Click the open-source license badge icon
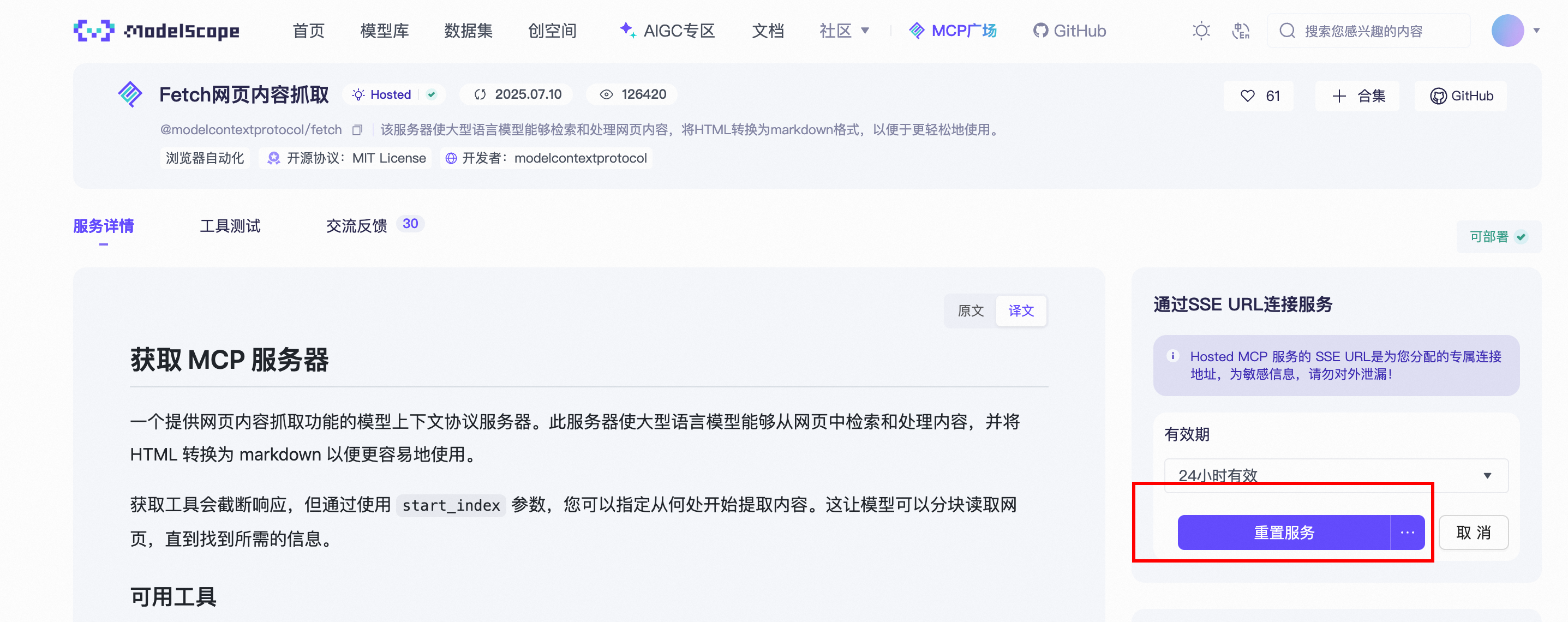This screenshot has width=1568, height=622. click(274, 158)
